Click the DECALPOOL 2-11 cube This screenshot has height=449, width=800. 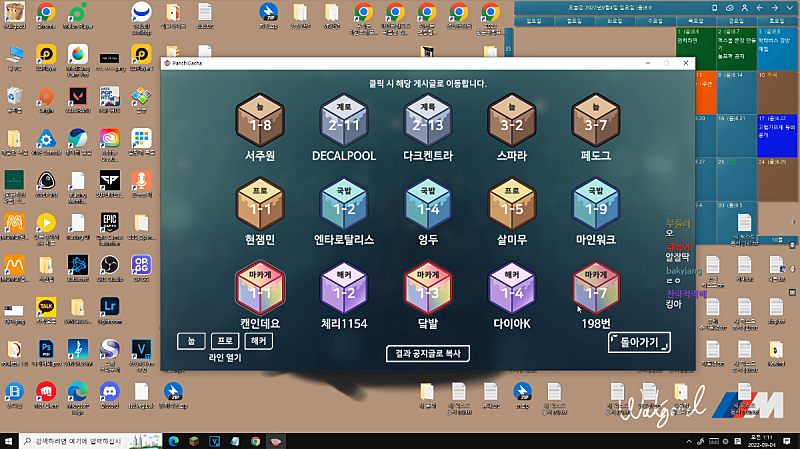(343, 124)
